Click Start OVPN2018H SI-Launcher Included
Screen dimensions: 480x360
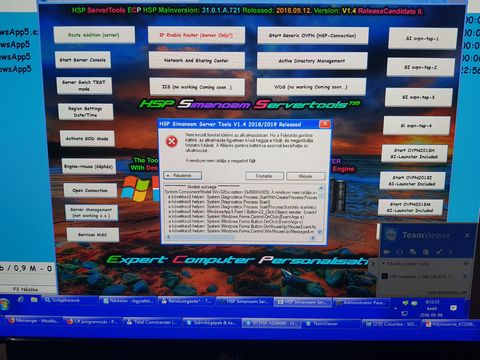pyautogui.click(x=414, y=153)
